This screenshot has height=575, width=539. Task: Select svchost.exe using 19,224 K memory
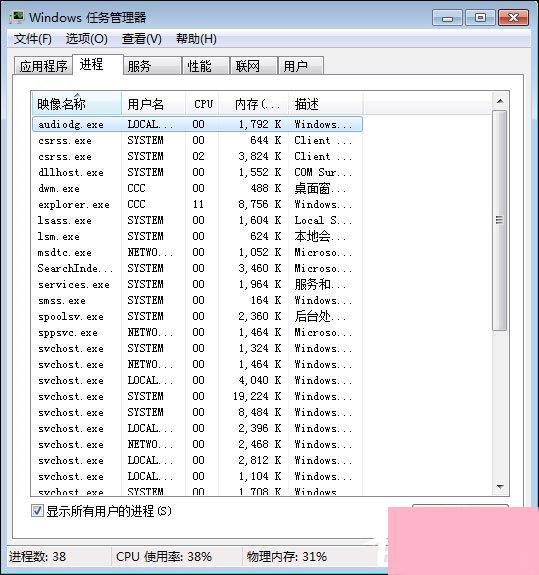click(197, 396)
